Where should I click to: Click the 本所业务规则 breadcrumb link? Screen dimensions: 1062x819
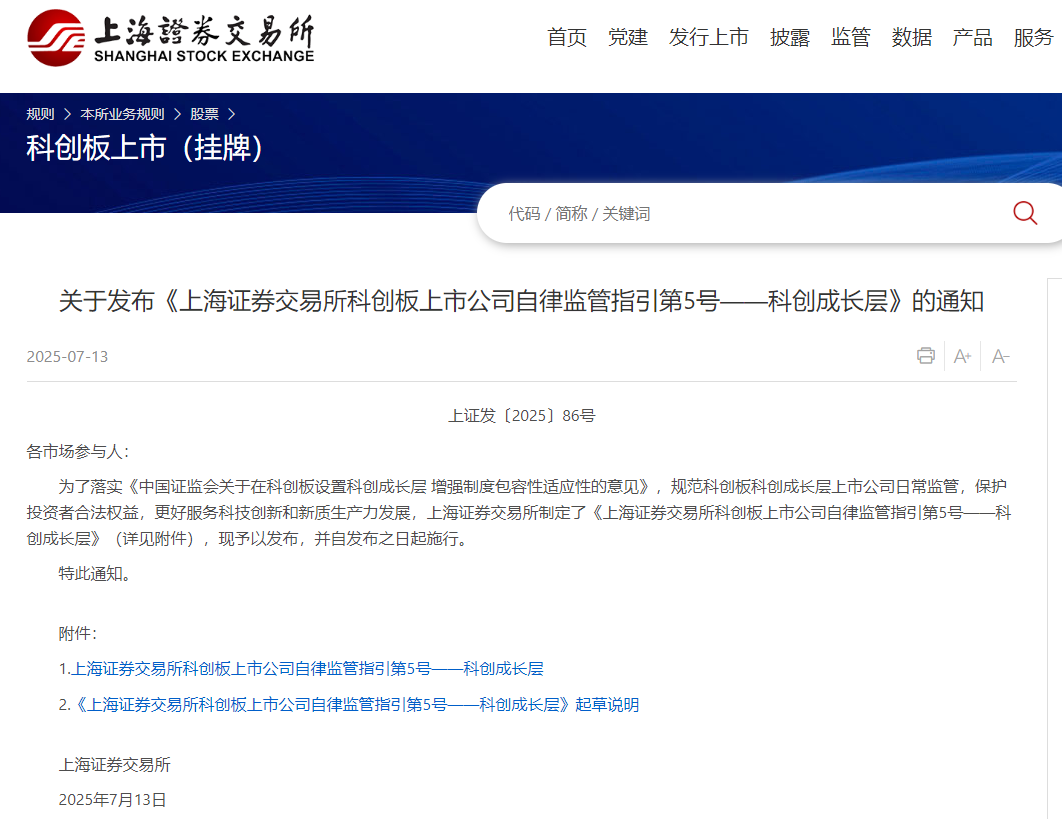(x=122, y=114)
